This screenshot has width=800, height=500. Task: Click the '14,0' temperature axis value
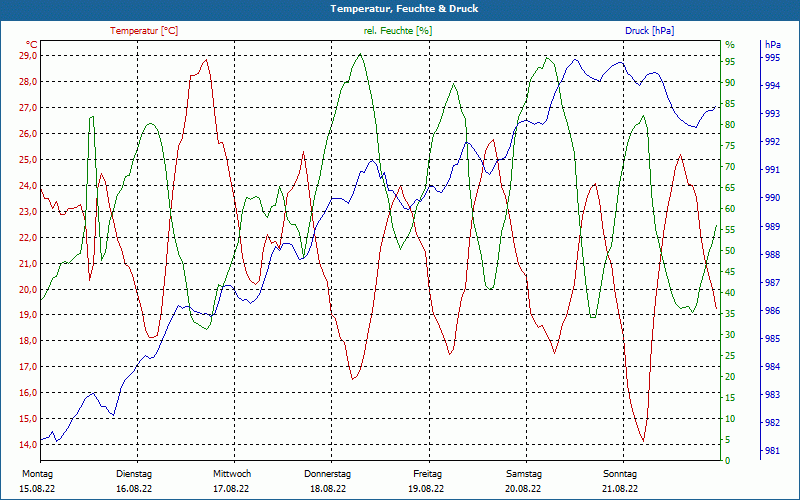coord(27,444)
